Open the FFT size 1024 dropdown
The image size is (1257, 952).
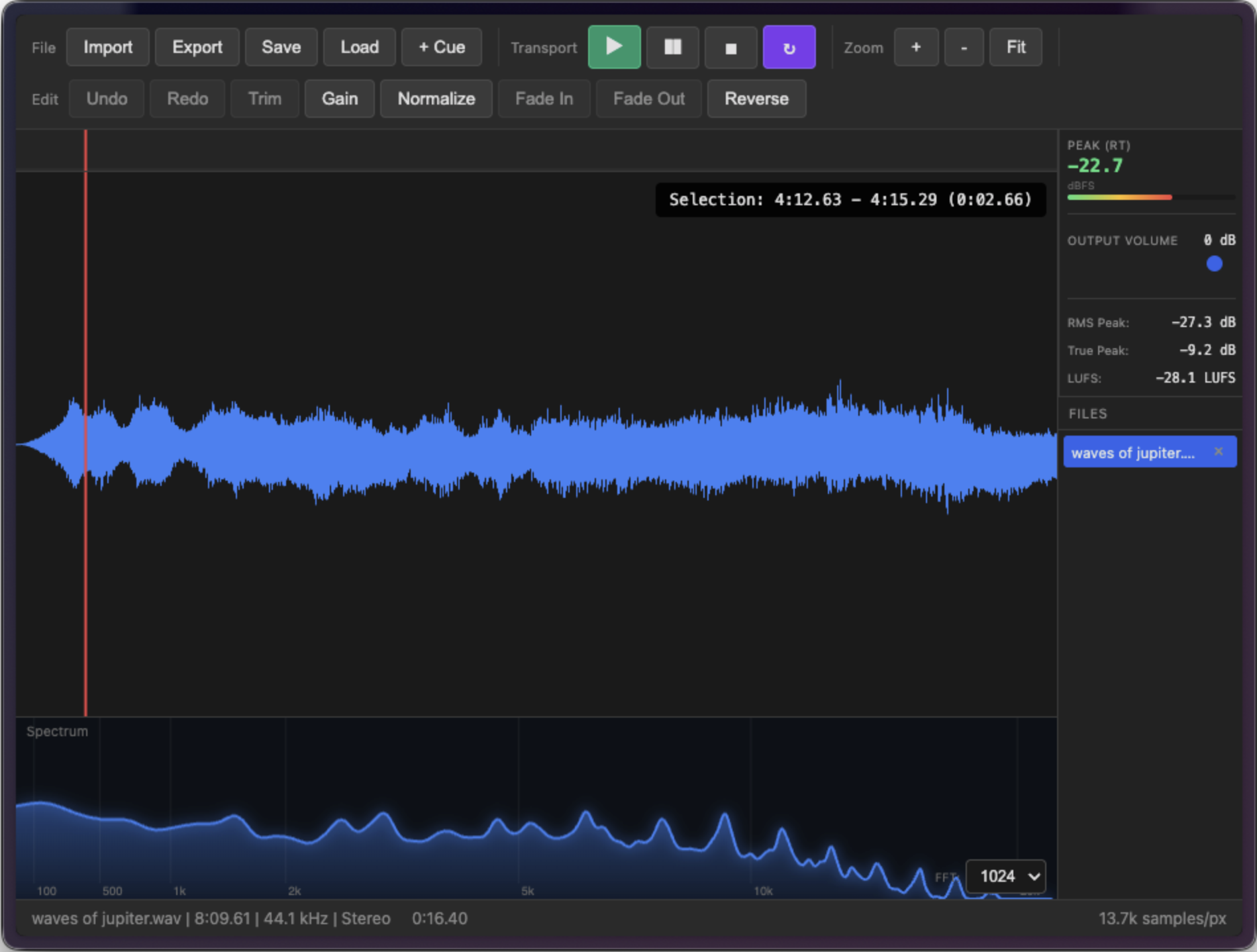coord(1006,877)
